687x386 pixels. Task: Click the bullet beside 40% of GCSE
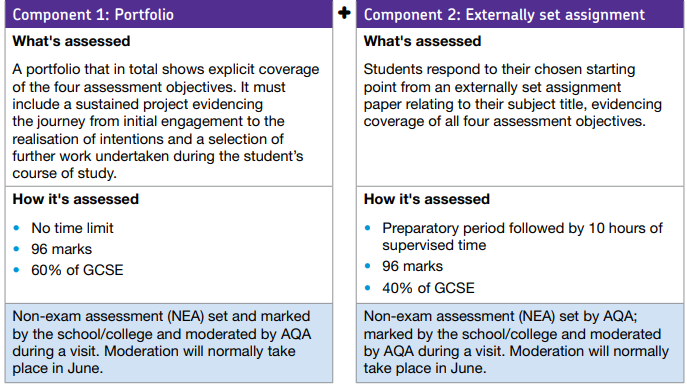[x=368, y=288]
